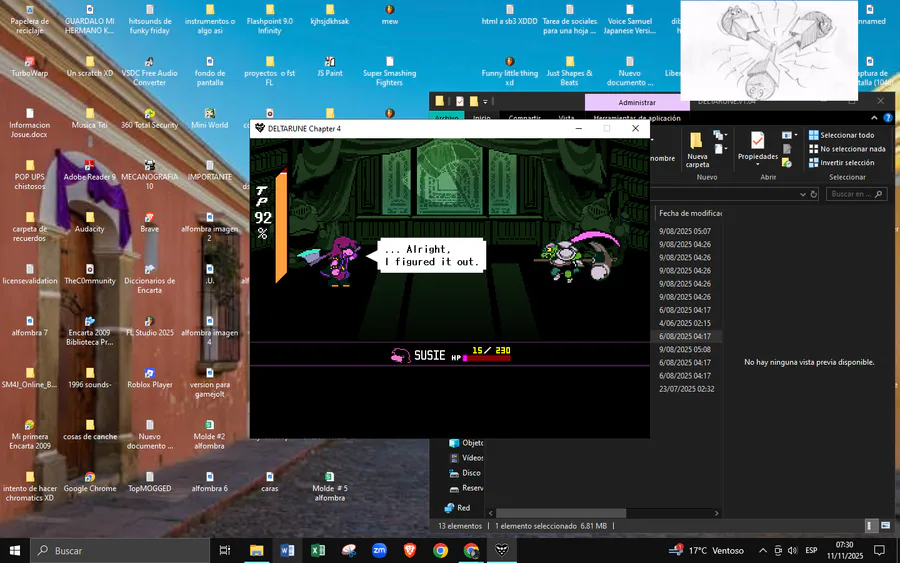Open the TopMOGGED desktop file

[149, 482]
